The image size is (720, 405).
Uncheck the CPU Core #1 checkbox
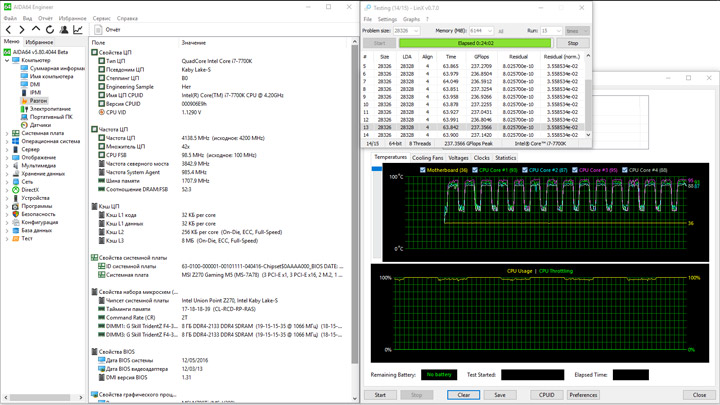click(476, 170)
